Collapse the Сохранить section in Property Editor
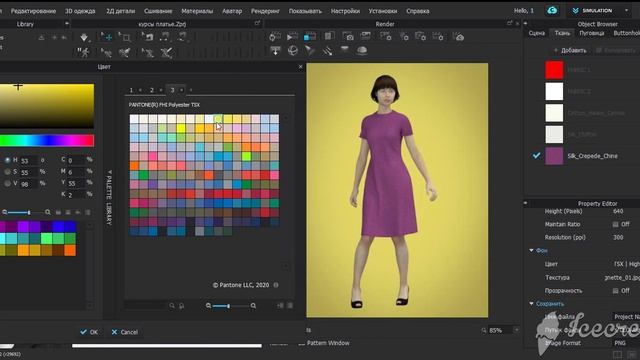This screenshot has height=360, width=640. [x=531, y=304]
